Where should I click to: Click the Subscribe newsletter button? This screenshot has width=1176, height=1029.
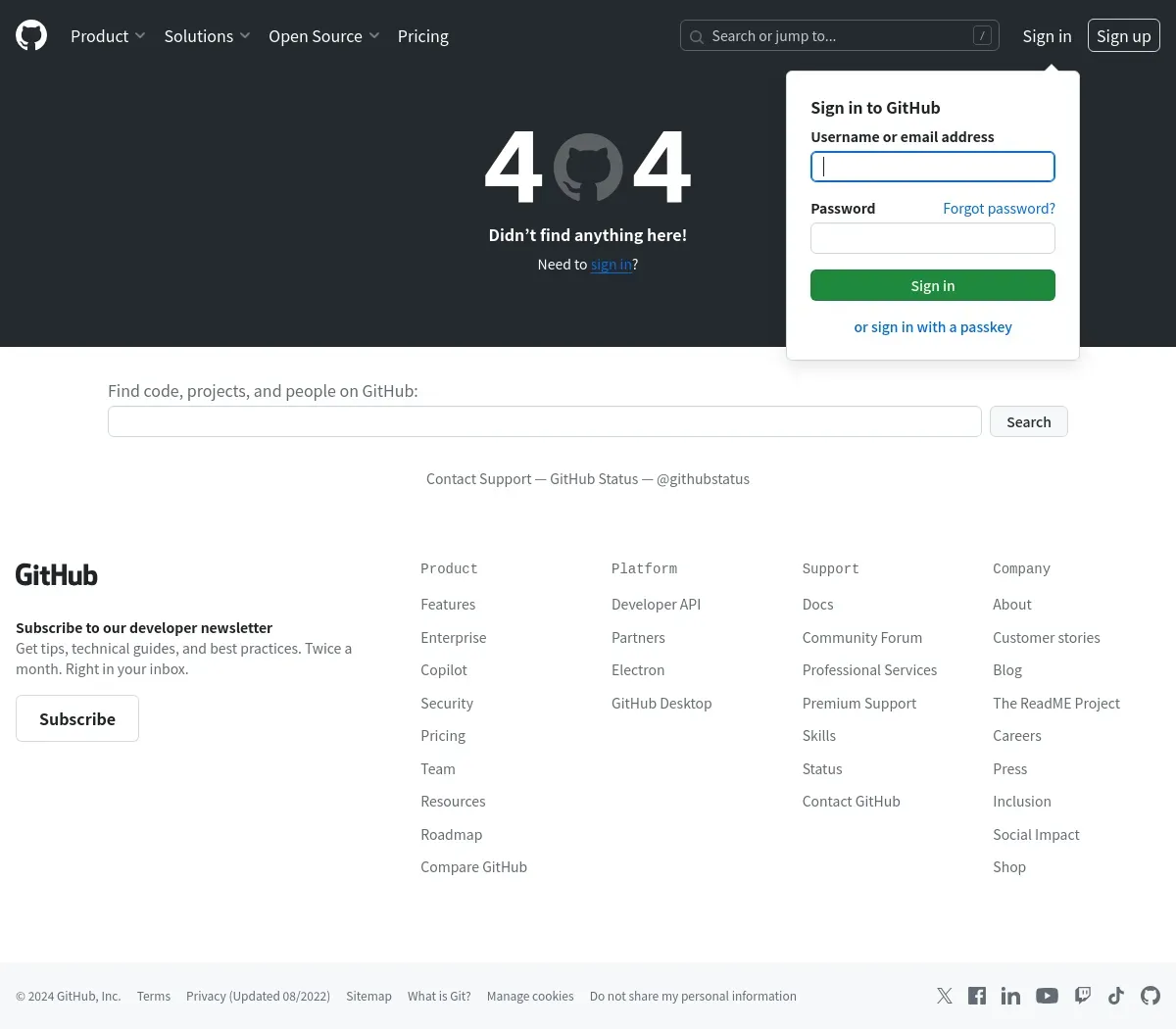(77, 718)
